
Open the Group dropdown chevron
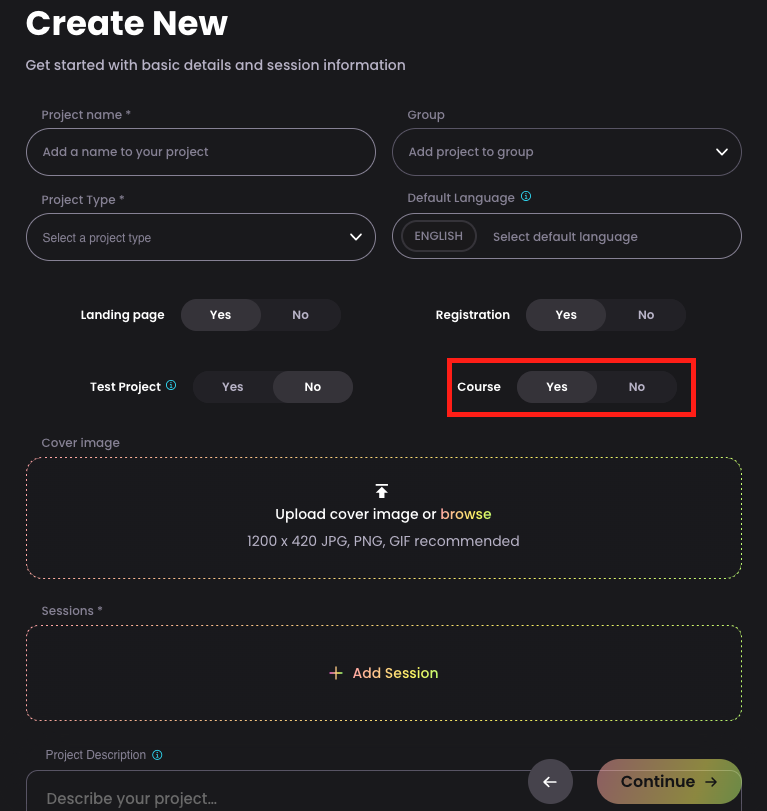click(x=721, y=152)
